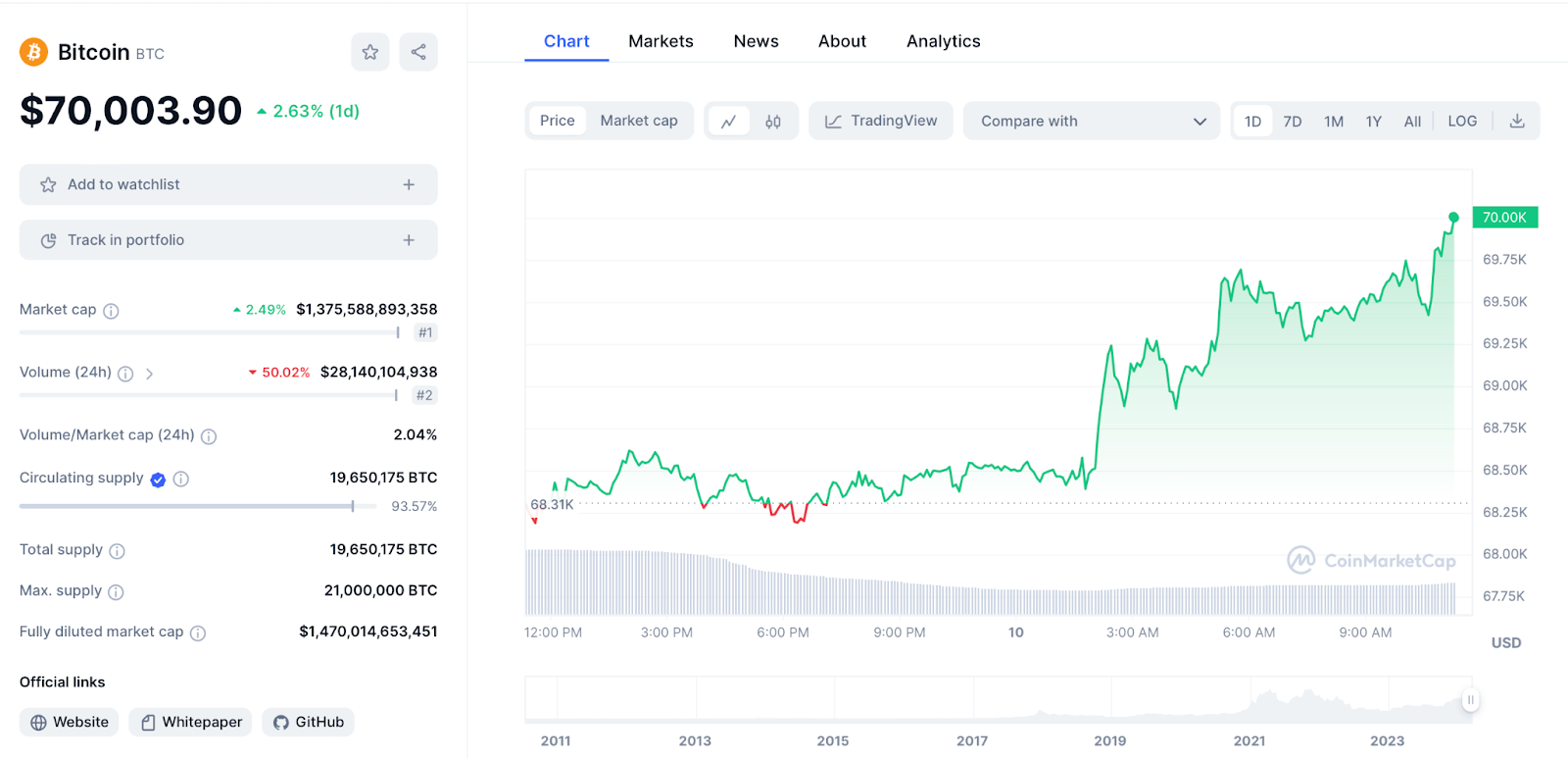Click the 2.63% (1d) change text
Screen dimensions: 1568x759
point(316,111)
